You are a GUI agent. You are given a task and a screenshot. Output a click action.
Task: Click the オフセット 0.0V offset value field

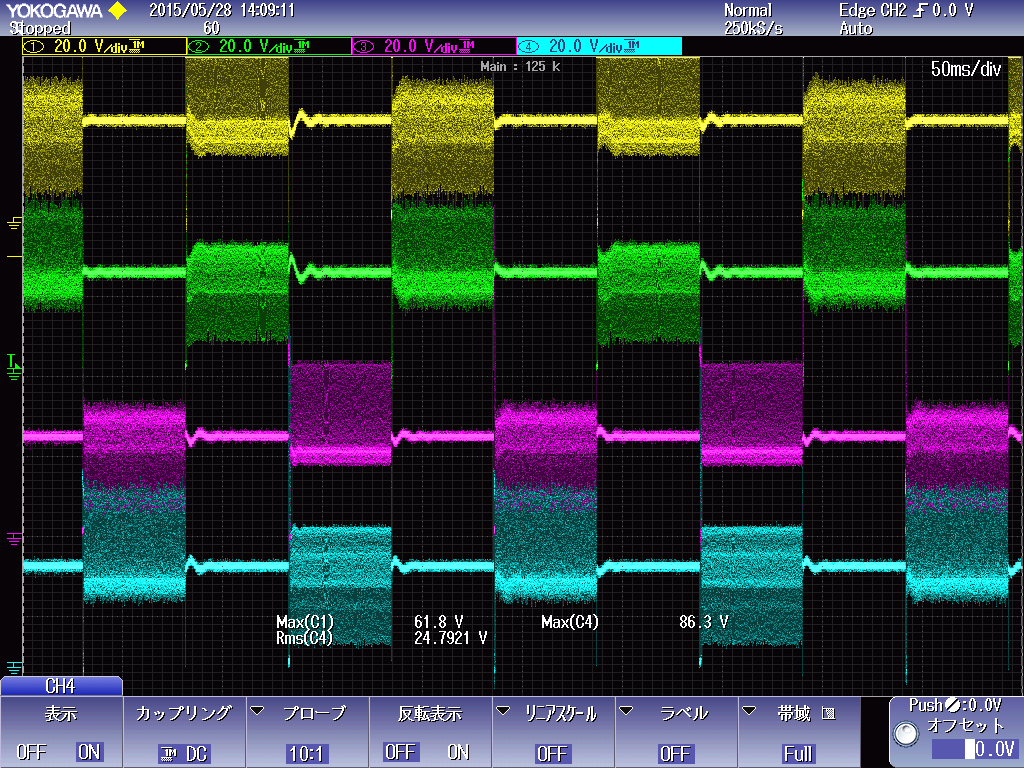click(x=974, y=748)
